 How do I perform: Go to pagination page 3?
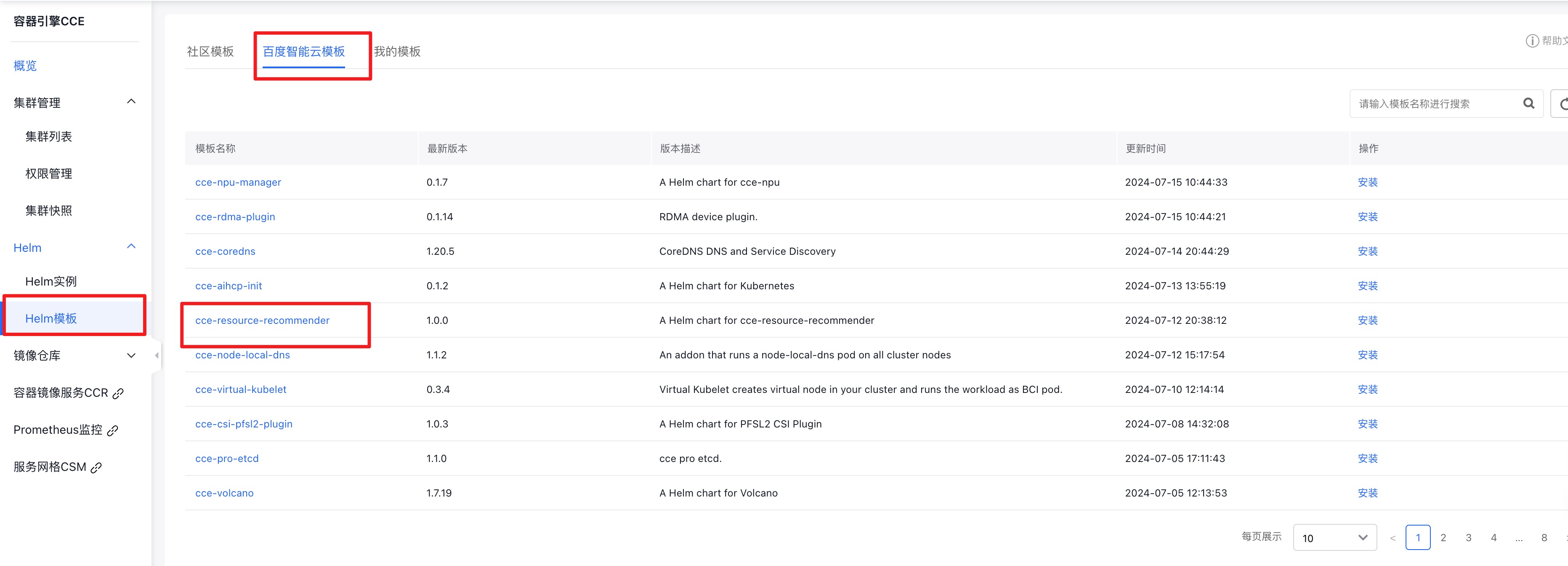pos(1468,537)
